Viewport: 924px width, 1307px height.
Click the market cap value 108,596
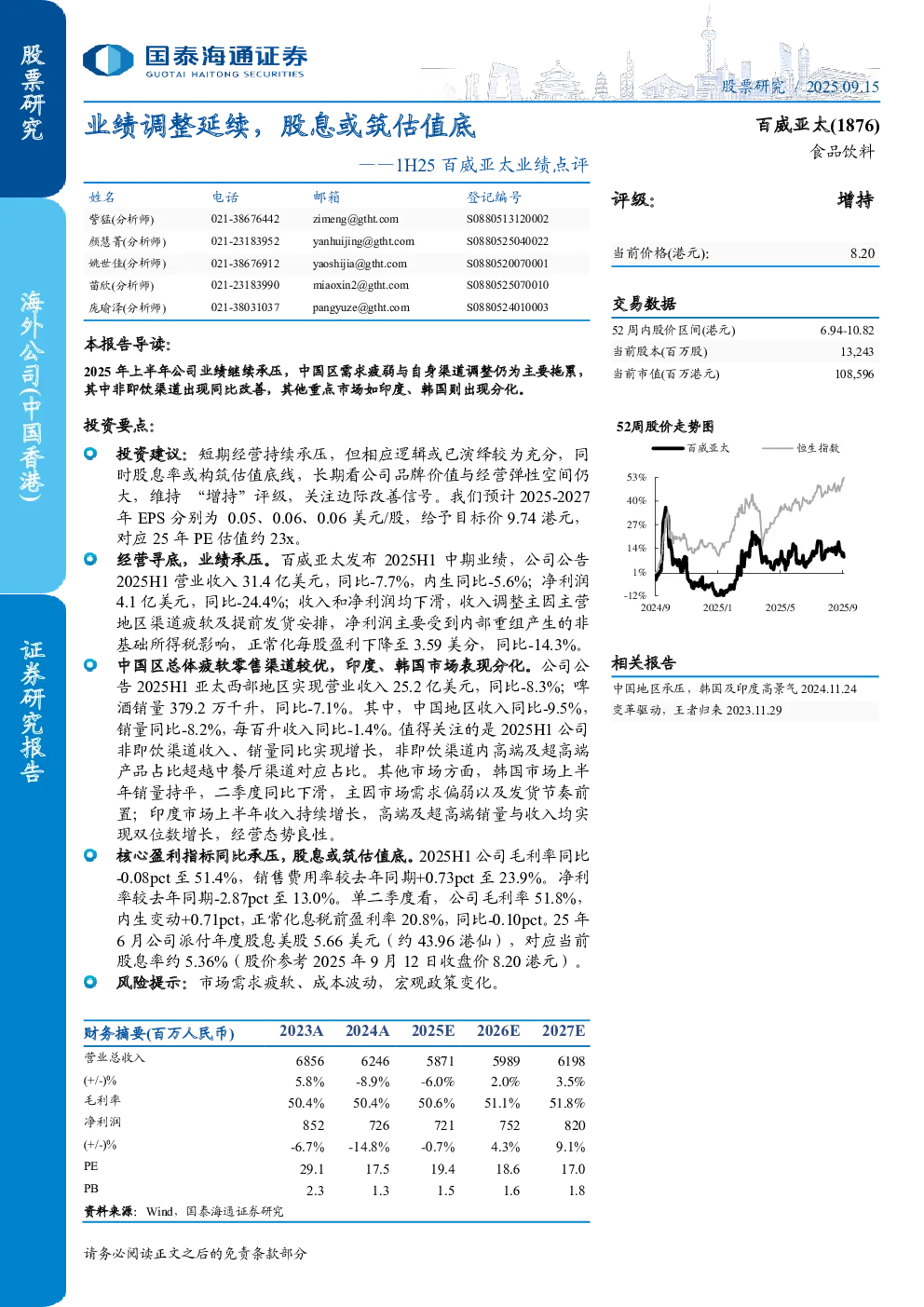854,374
